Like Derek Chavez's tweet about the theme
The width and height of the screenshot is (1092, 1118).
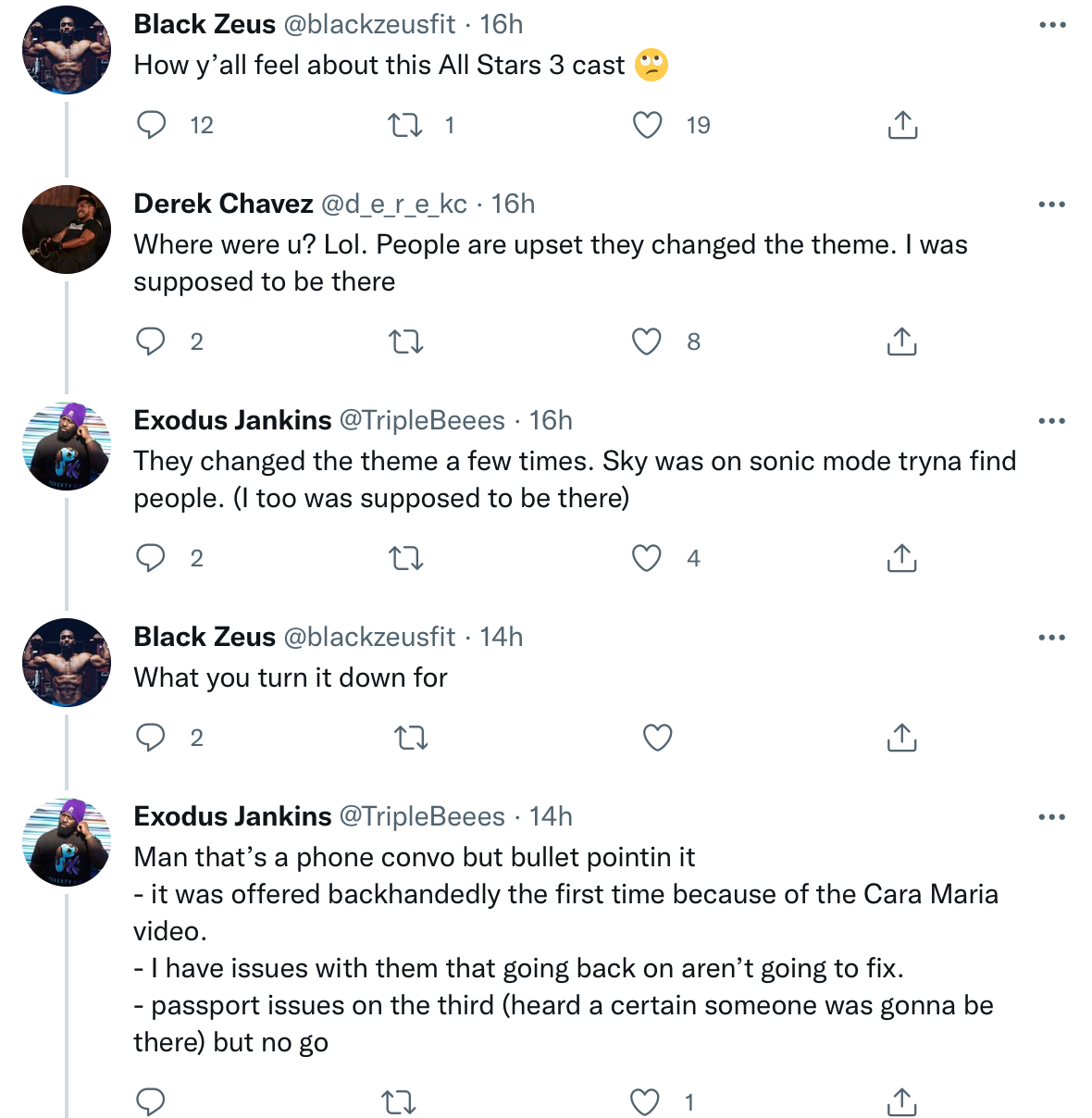tap(646, 342)
